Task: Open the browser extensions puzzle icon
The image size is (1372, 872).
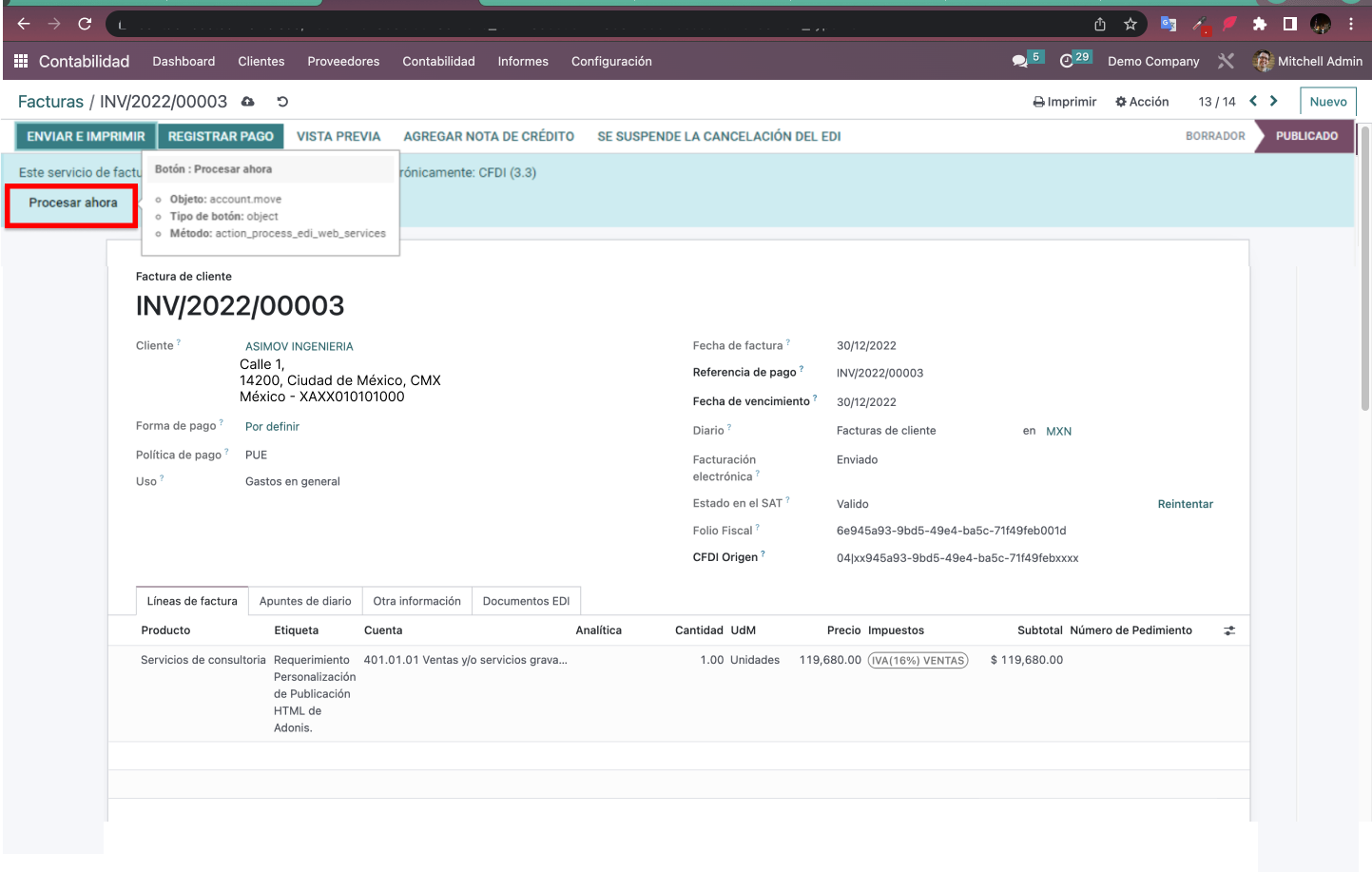Action: pos(1260,24)
